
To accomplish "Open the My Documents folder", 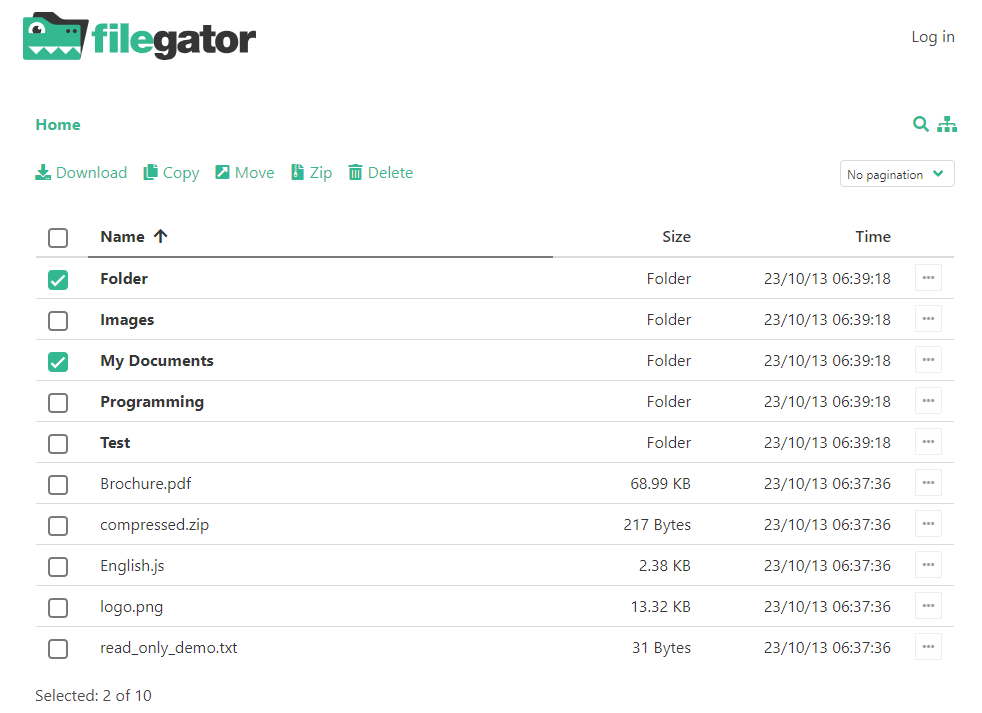I will click(157, 361).
